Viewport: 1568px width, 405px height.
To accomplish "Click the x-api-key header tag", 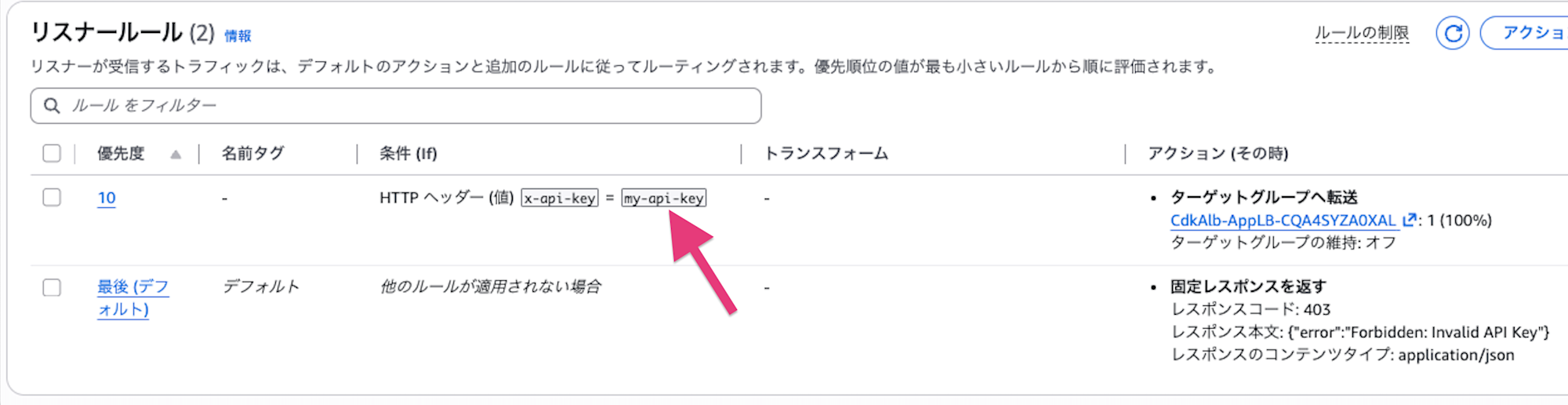I will [x=560, y=199].
